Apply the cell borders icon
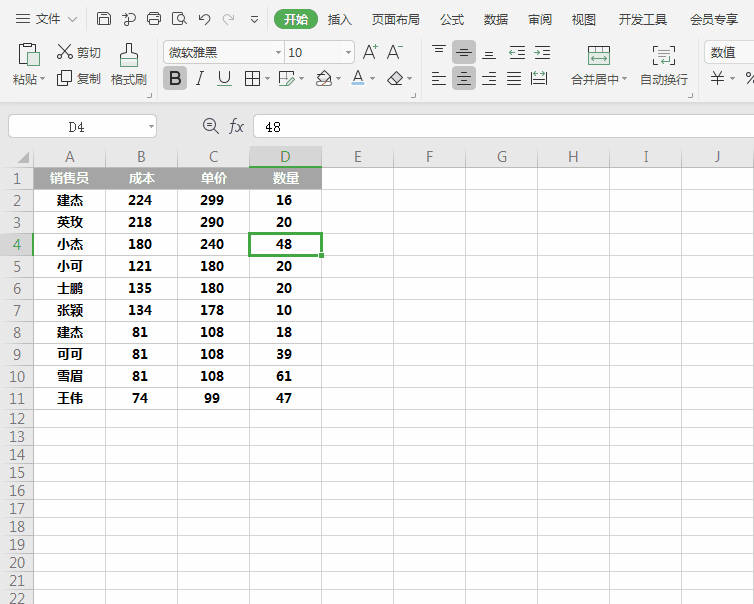 pos(252,78)
